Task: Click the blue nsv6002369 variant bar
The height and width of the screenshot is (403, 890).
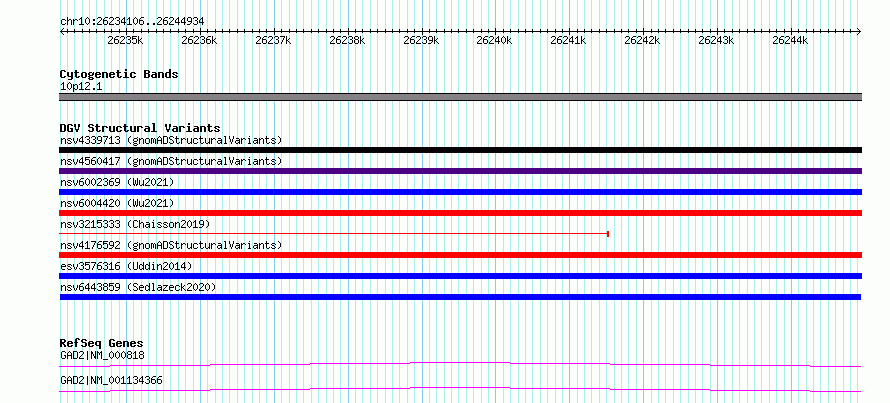Action: (460, 192)
